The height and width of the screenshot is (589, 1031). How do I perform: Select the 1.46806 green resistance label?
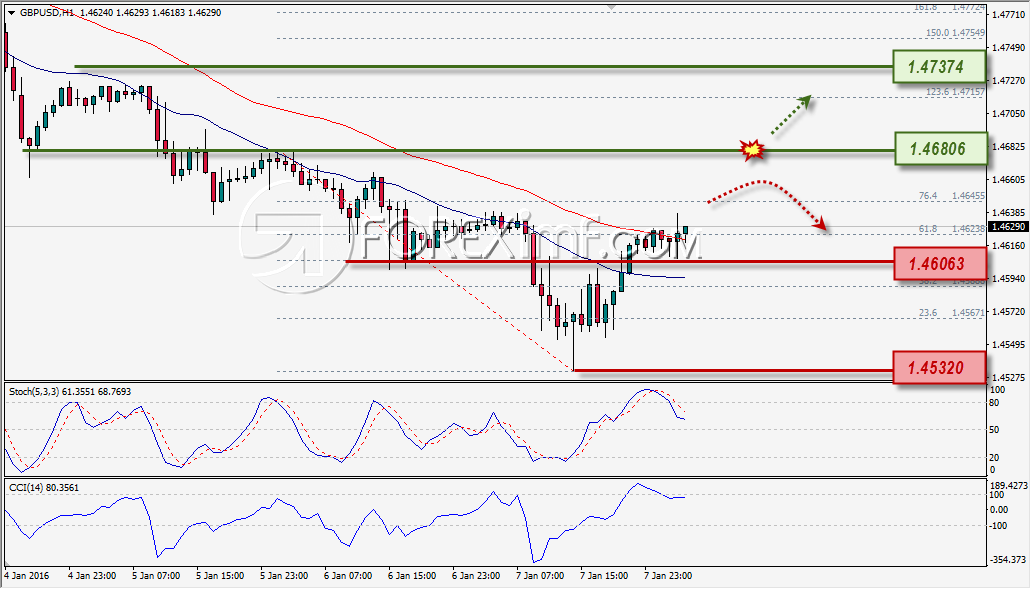(x=940, y=149)
